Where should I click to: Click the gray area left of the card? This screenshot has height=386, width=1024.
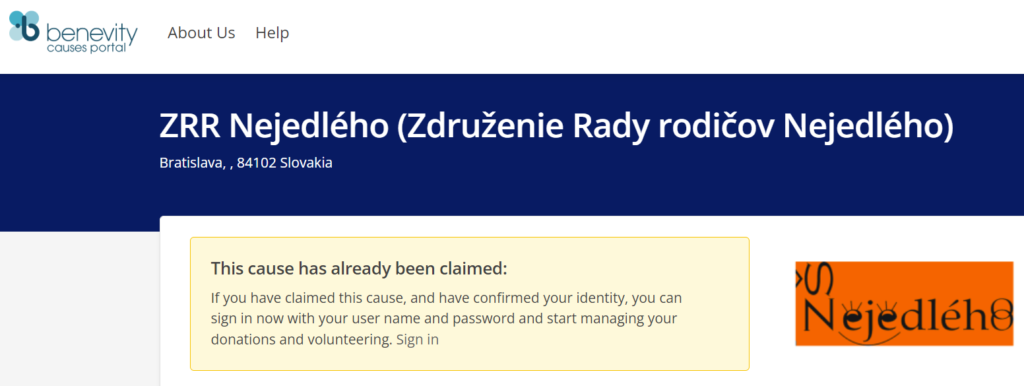tap(78, 307)
